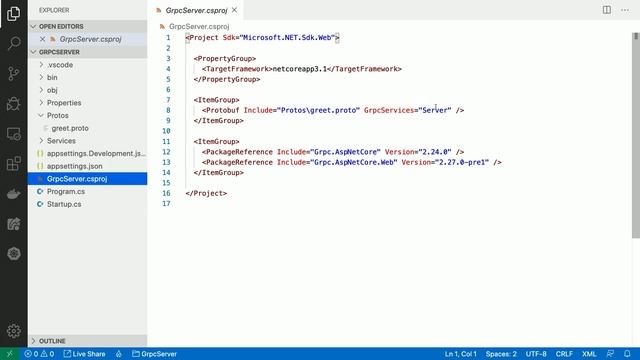Open Program.cs file
Viewport: 640px width, 360px height.
coord(87,191)
